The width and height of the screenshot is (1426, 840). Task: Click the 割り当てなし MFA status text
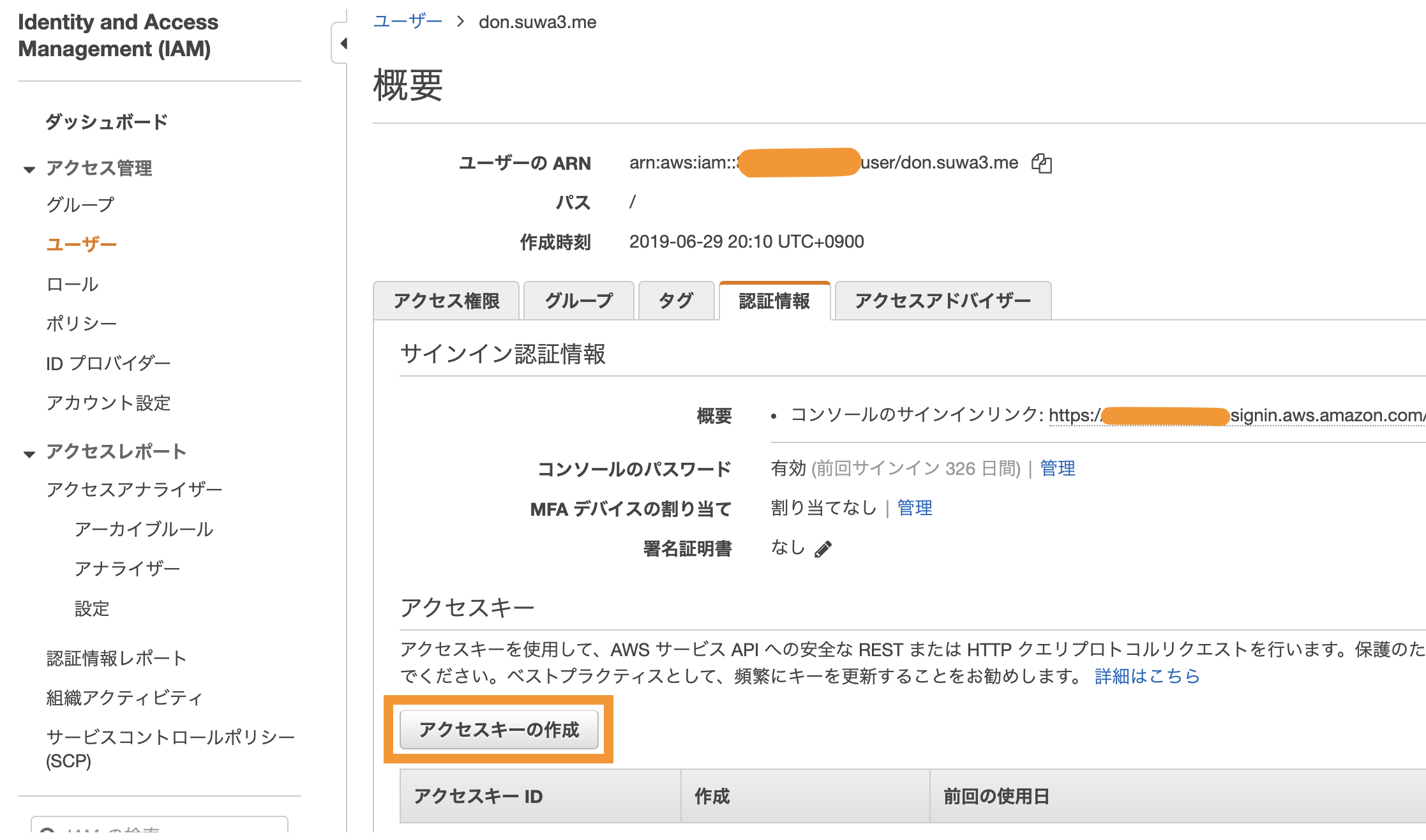823,508
